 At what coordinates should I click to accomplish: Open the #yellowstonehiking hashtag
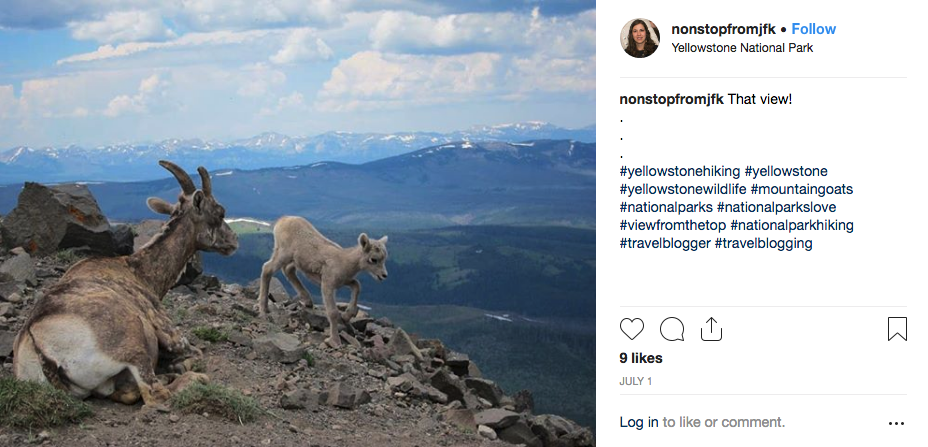click(x=680, y=171)
